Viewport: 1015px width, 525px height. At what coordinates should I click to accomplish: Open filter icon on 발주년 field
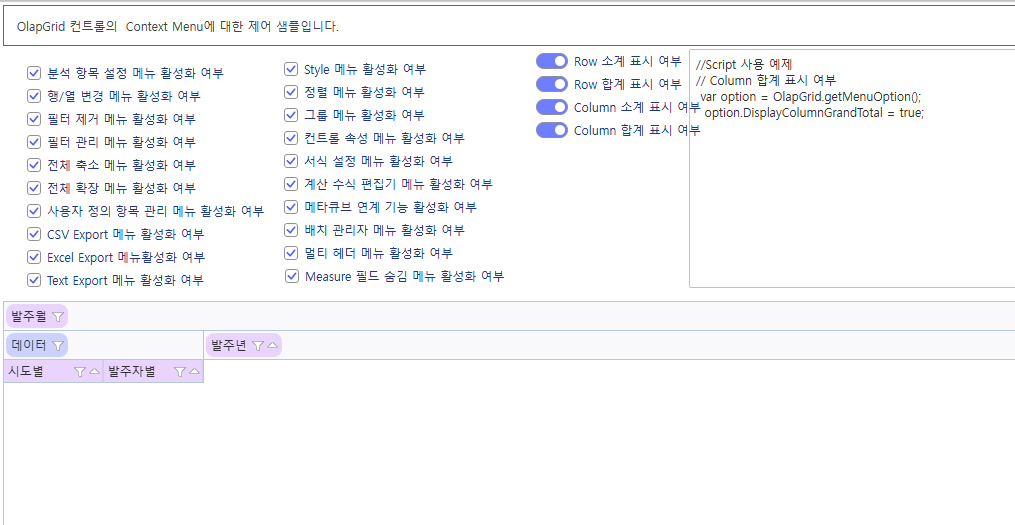[x=257, y=346]
